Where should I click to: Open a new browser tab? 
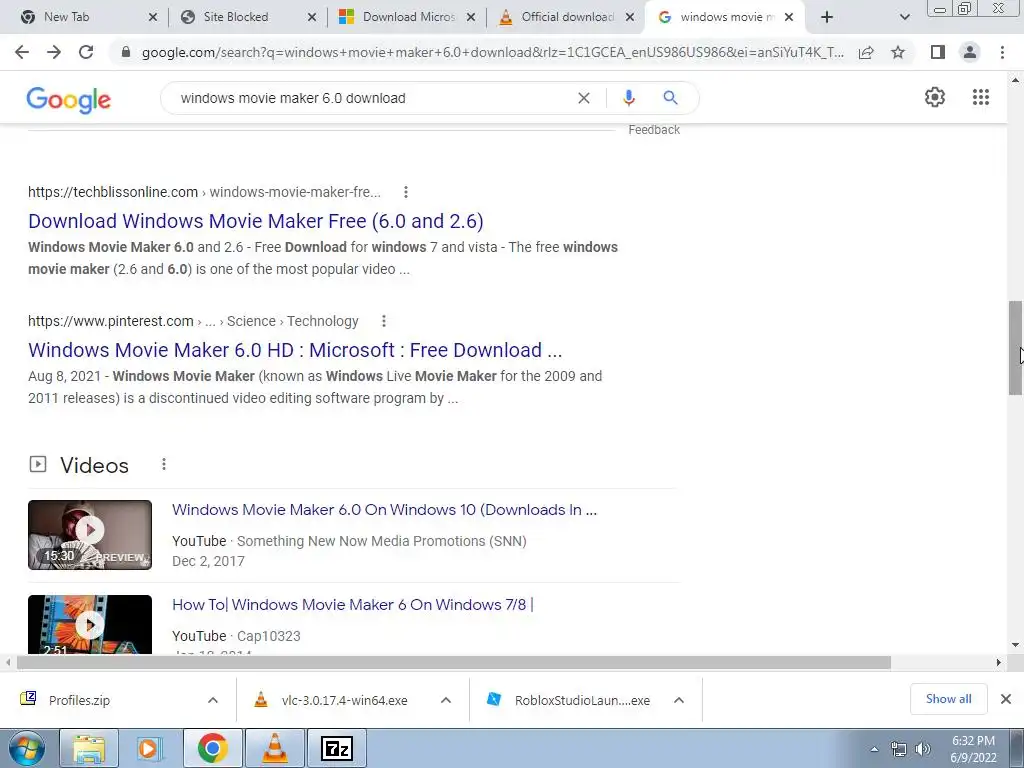pos(827,17)
